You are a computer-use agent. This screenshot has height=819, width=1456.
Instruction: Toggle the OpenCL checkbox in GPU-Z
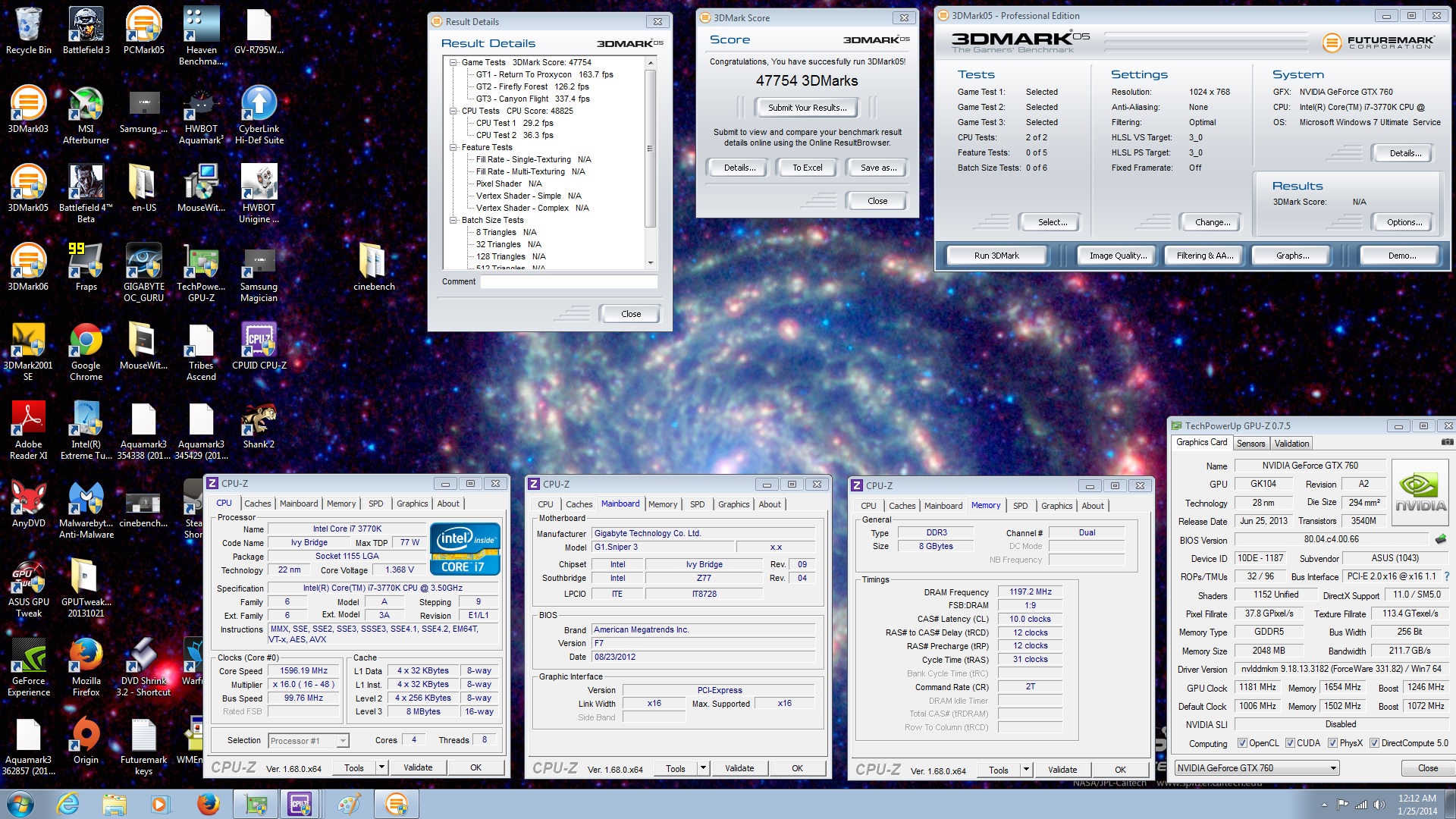(x=1242, y=743)
